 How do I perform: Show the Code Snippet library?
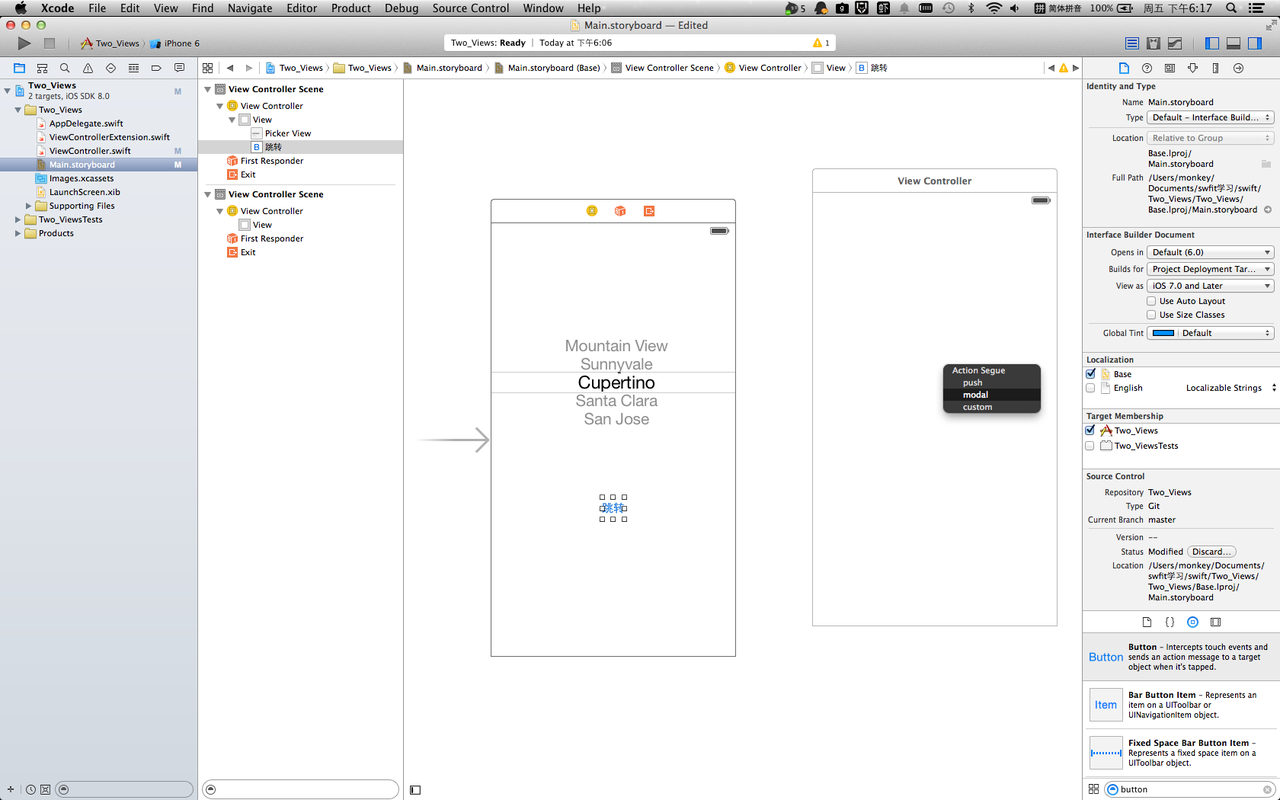[1170, 622]
